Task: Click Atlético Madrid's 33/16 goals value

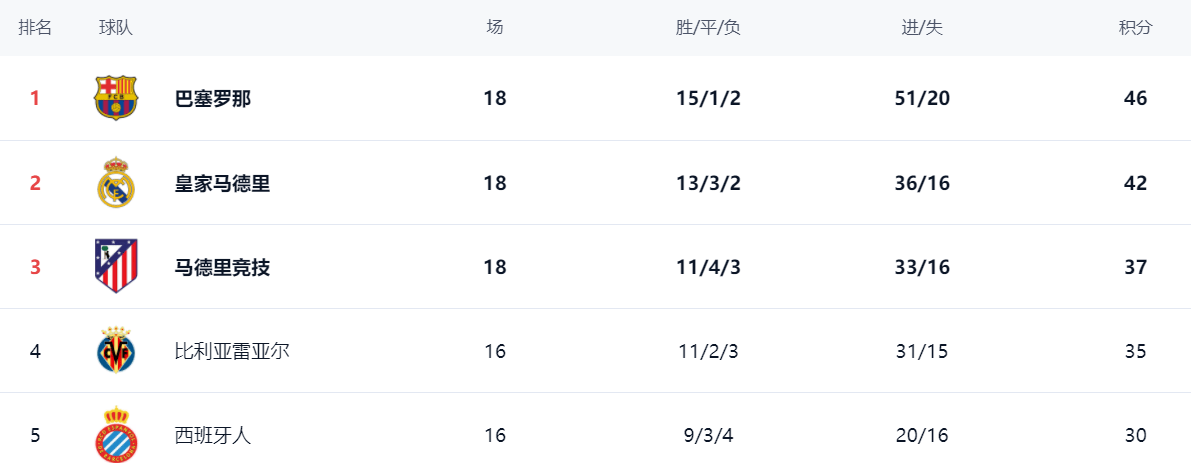Action: [x=922, y=267]
